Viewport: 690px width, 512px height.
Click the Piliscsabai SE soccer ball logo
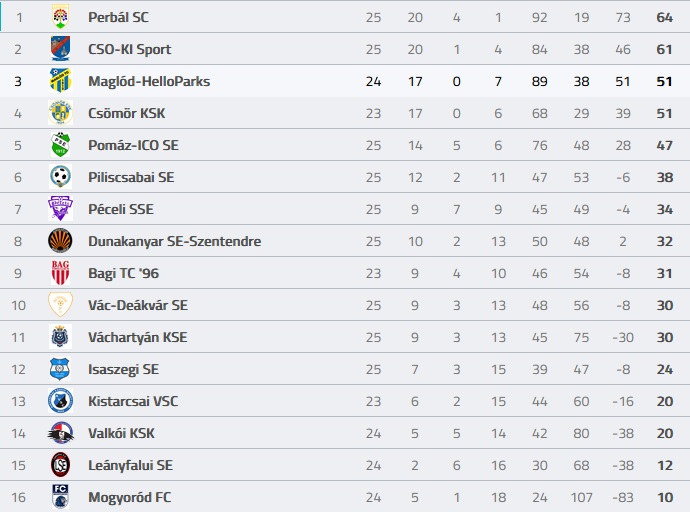pos(60,177)
